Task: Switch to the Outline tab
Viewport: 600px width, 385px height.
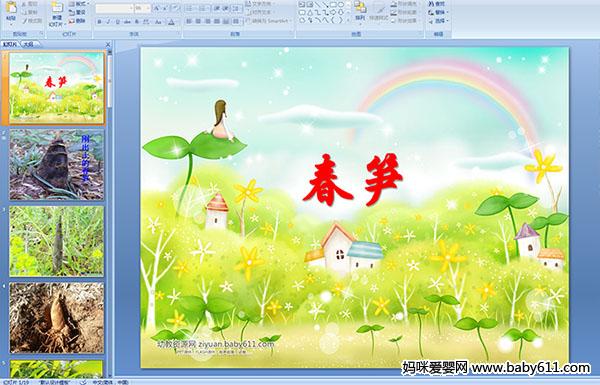Action: point(28,44)
